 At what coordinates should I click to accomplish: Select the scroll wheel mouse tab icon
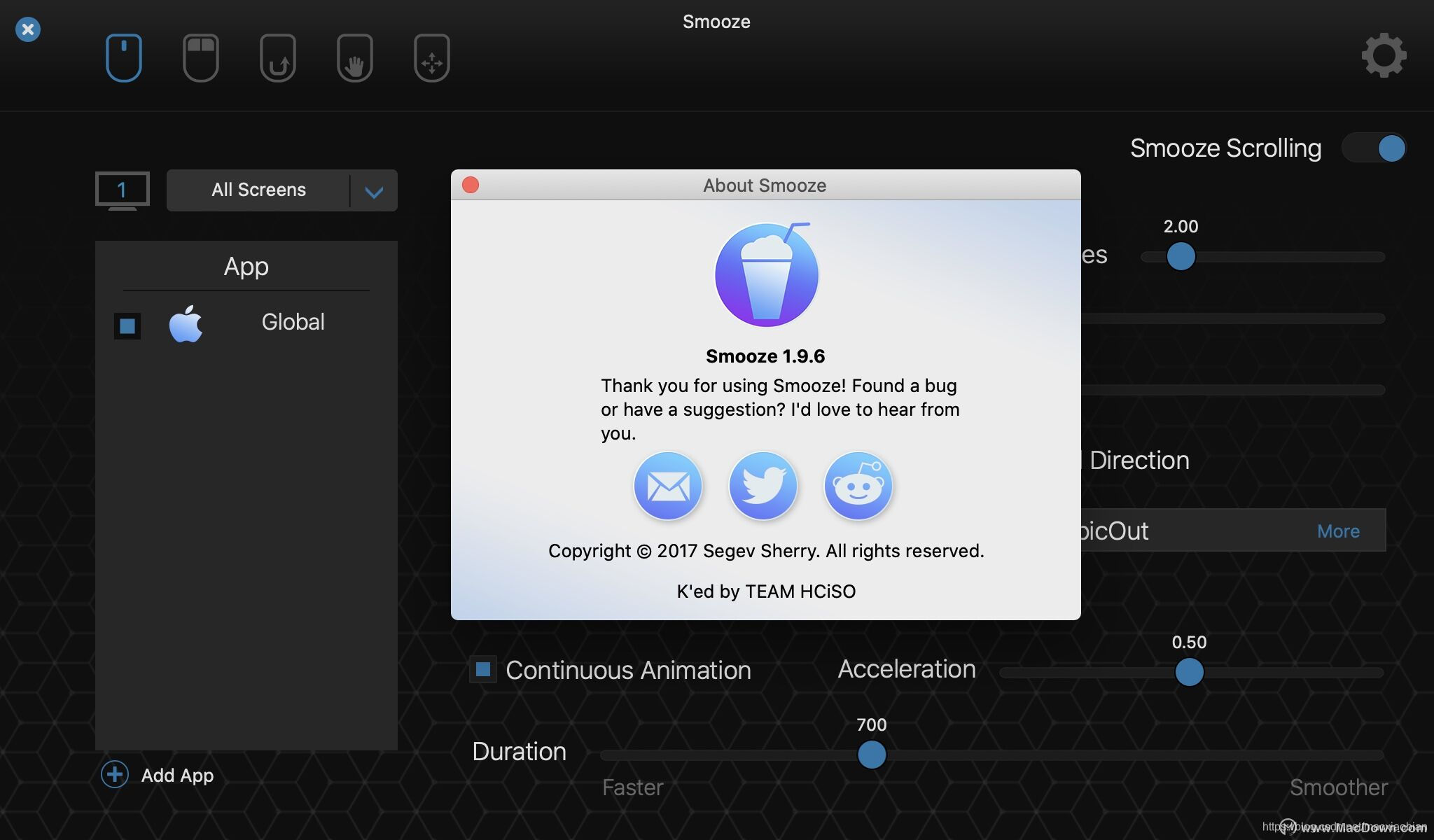tap(124, 58)
